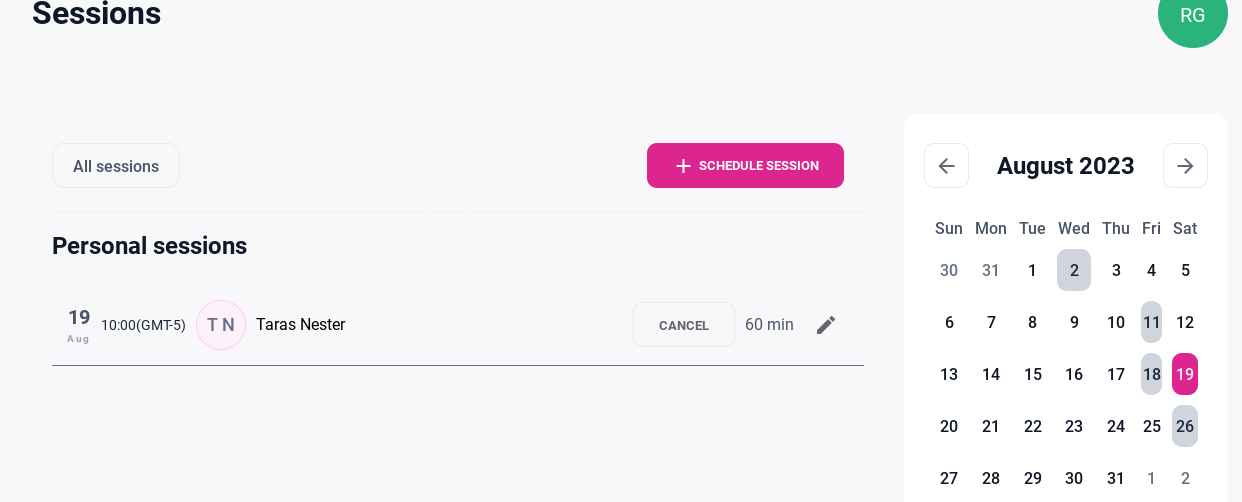Click the pencil edit icon for session
This screenshot has width=1242, height=502.
click(x=825, y=325)
